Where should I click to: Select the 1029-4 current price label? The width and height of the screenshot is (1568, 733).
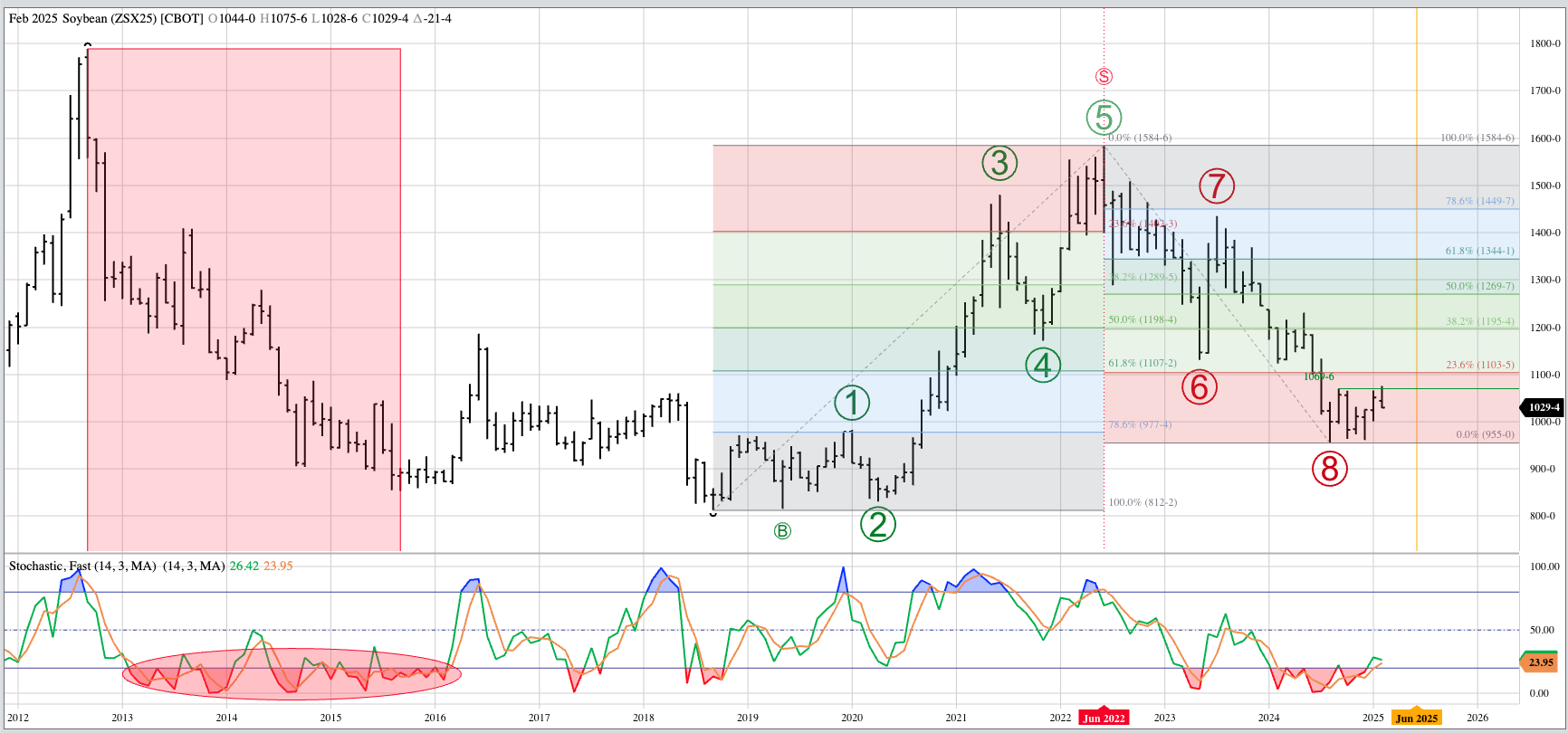coord(1544,407)
